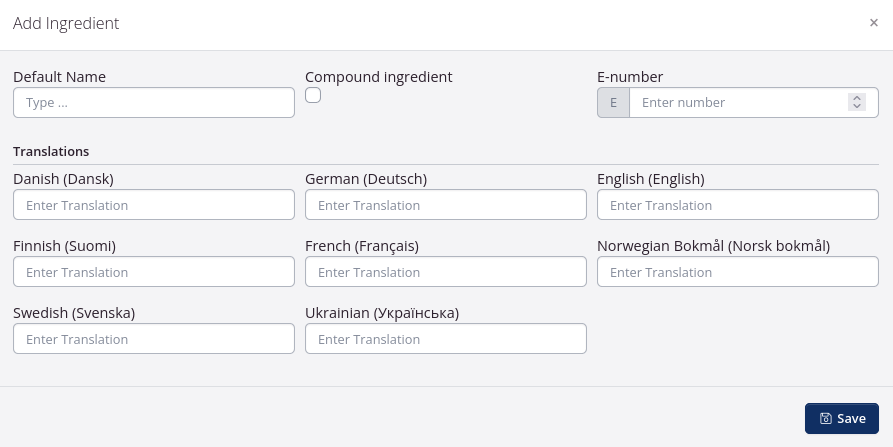Focus the E-number input field

[x=740, y=102]
